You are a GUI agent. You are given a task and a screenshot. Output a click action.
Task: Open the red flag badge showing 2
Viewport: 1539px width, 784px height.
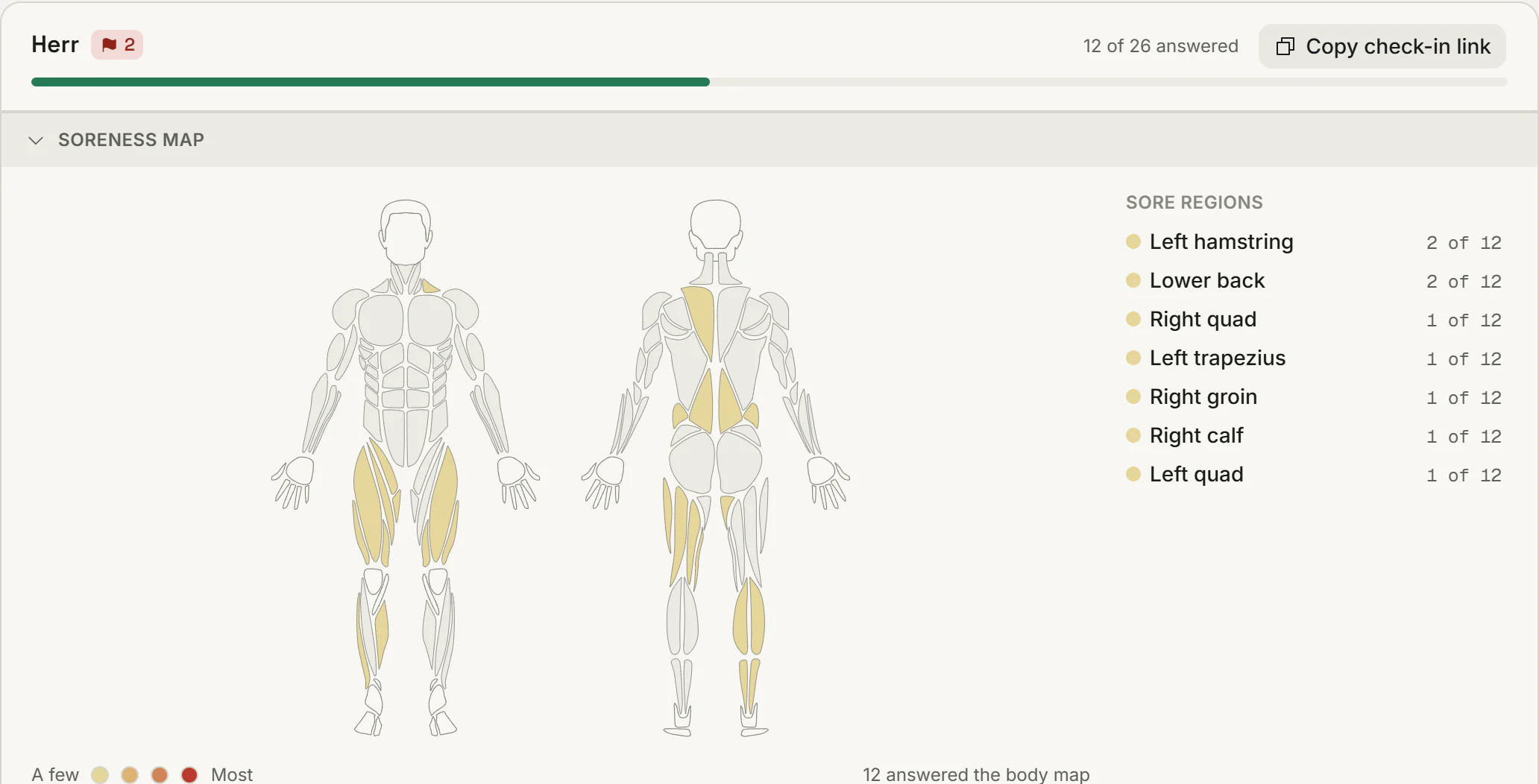[117, 45]
